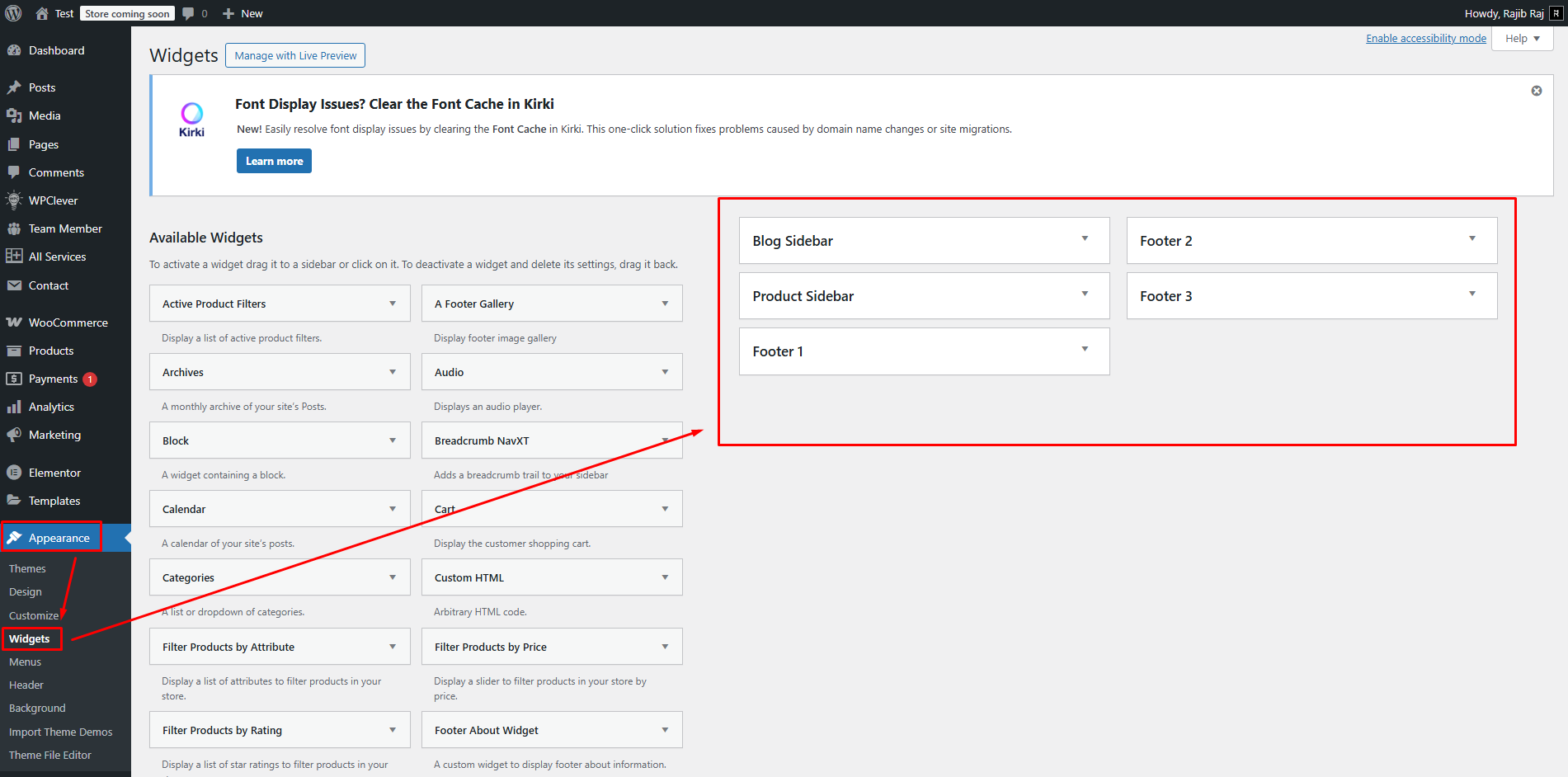Image resolution: width=1568 pixels, height=777 pixels.
Task: Expand the Archives widget arrow
Action: 393,372
